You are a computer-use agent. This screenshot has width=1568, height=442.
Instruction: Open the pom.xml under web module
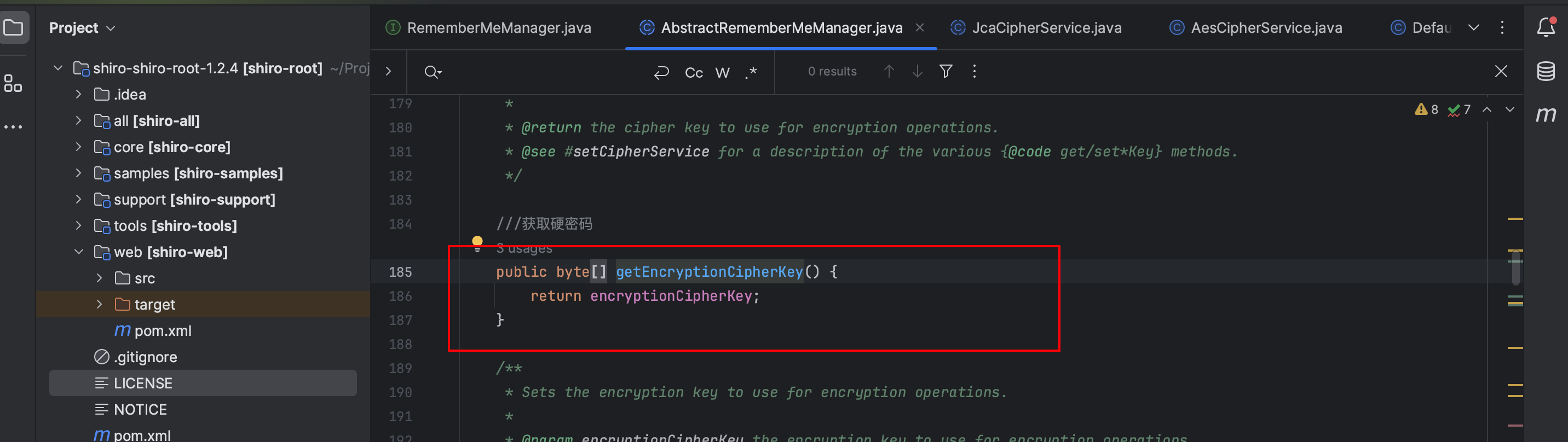(163, 331)
